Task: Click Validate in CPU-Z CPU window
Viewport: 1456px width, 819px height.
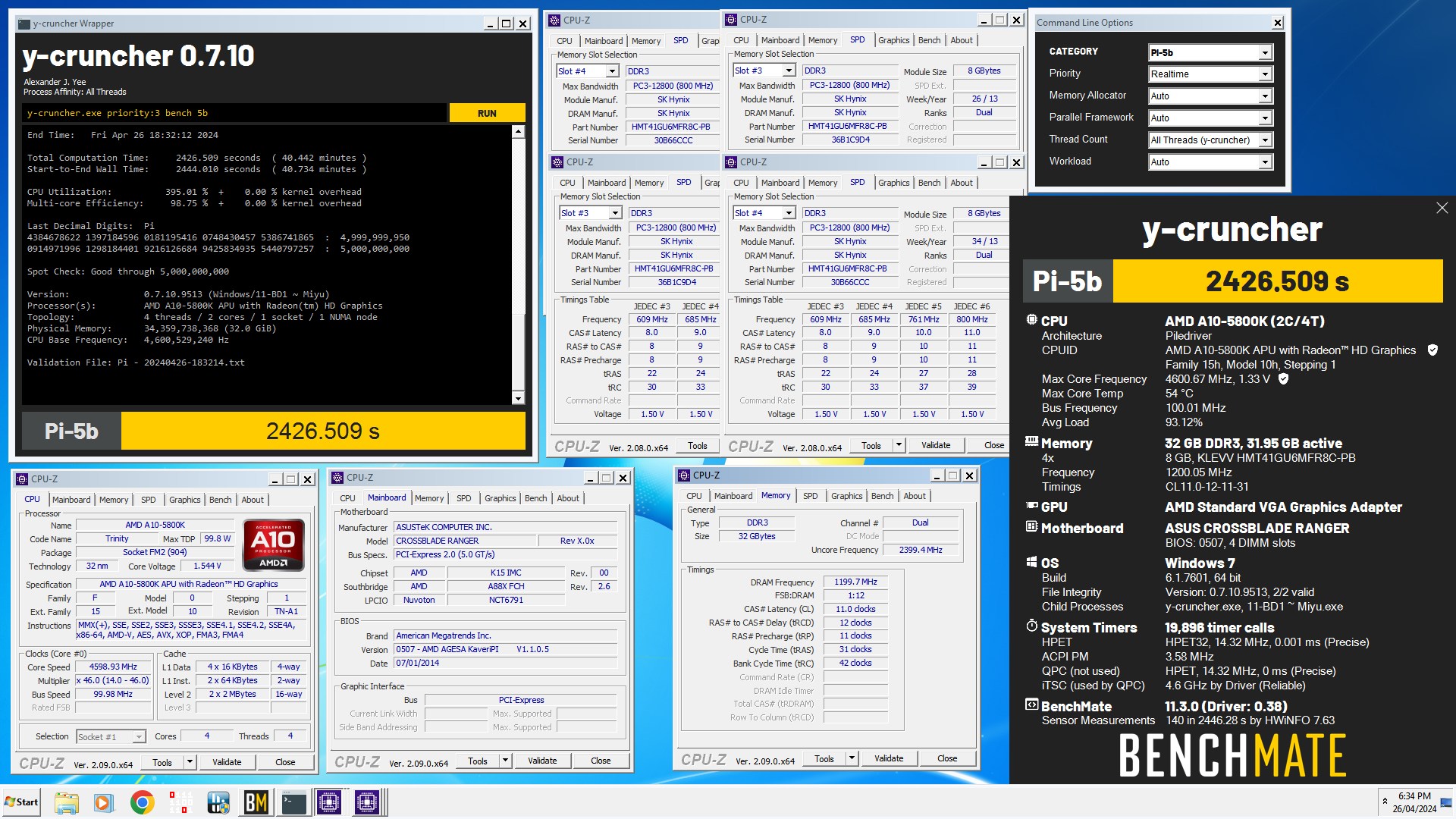Action: (x=227, y=762)
